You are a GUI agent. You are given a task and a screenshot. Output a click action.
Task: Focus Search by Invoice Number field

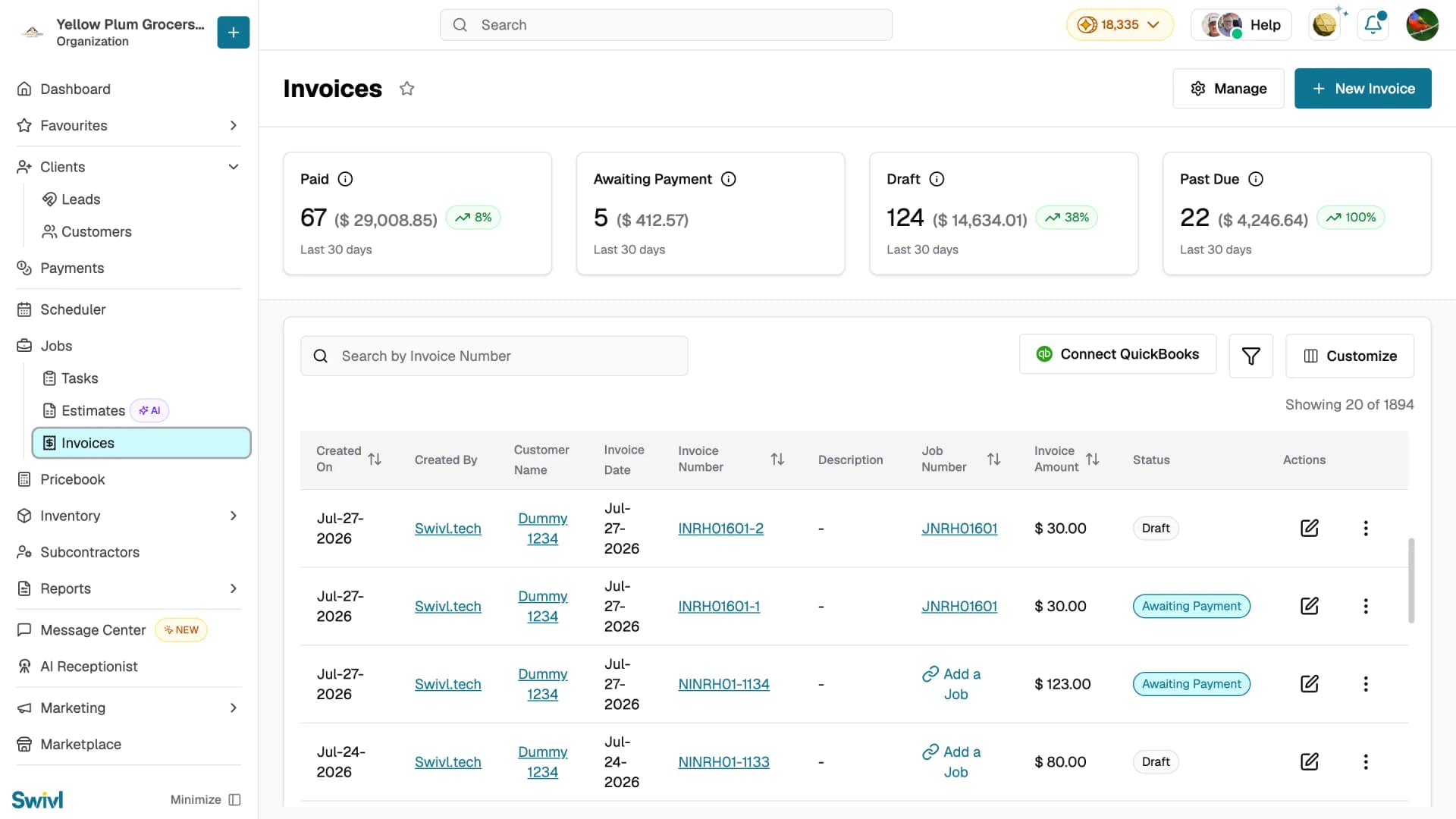[x=494, y=356]
